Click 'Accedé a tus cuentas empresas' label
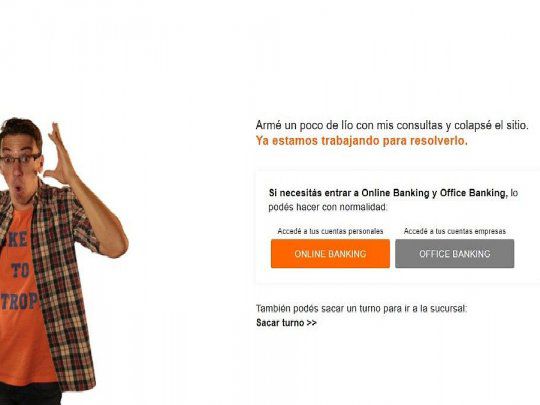Image resolution: width=540 pixels, height=405 pixels. pos(455,231)
